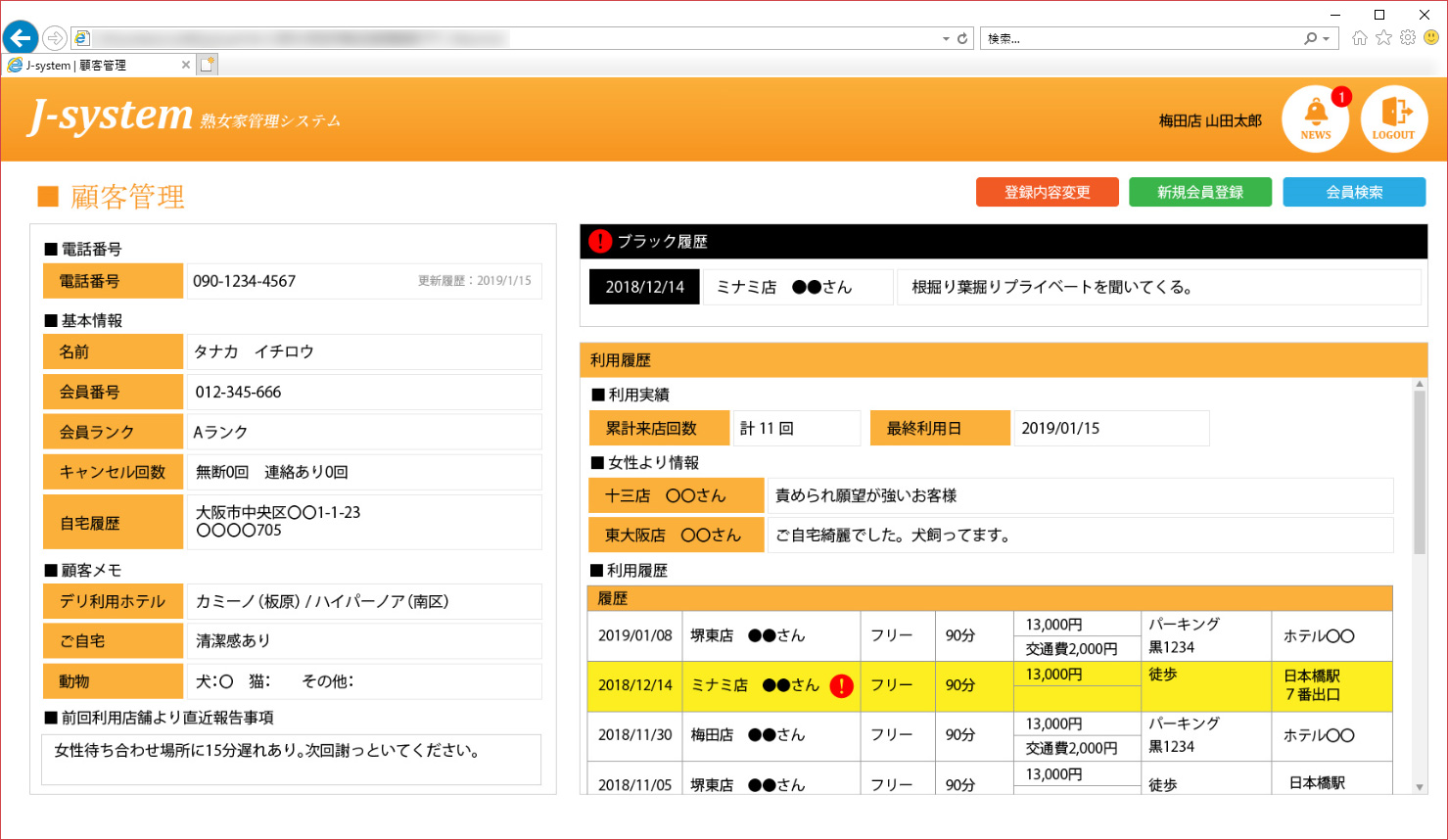
Task: Click the blacklist history warning icon
Action: click(x=600, y=241)
